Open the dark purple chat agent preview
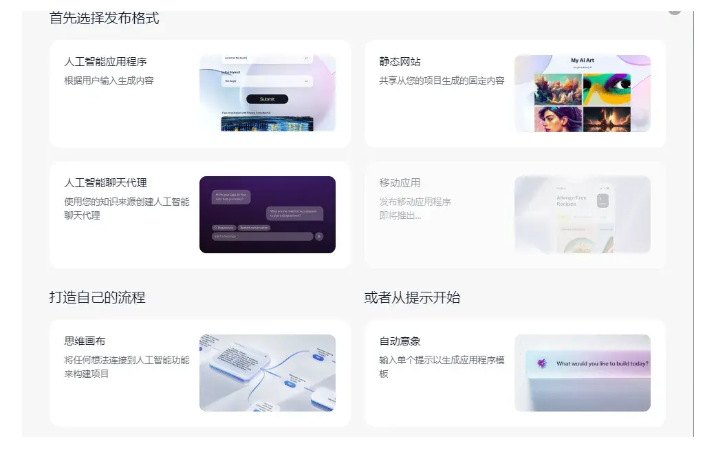Screen dimensions: 726x457 coord(267,214)
